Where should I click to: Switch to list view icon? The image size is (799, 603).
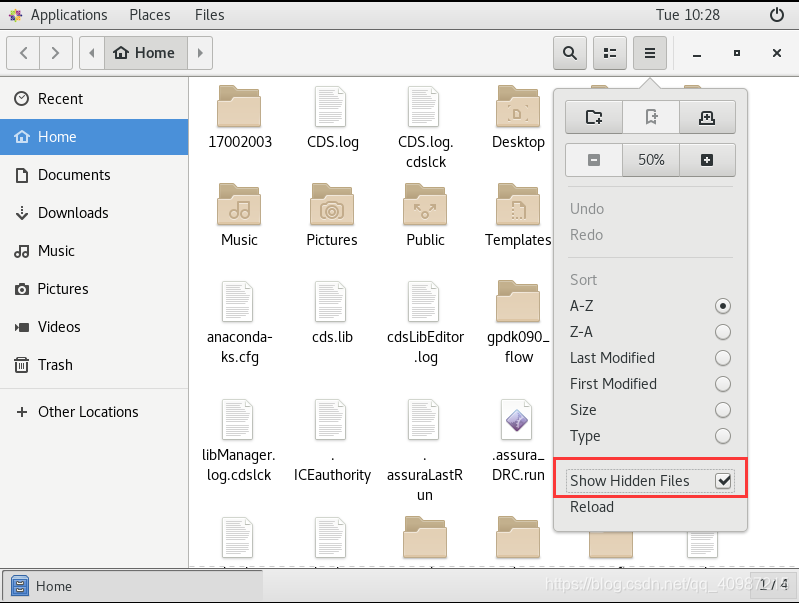pos(610,53)
